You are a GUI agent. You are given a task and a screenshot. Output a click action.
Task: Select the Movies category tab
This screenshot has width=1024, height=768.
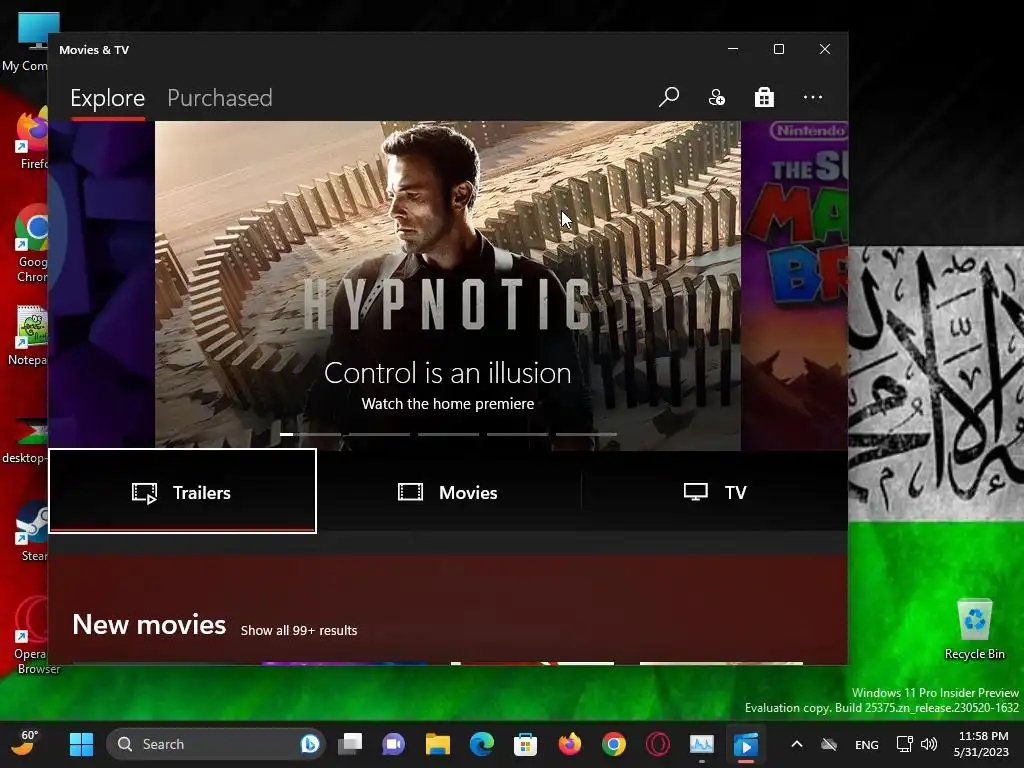448,492
